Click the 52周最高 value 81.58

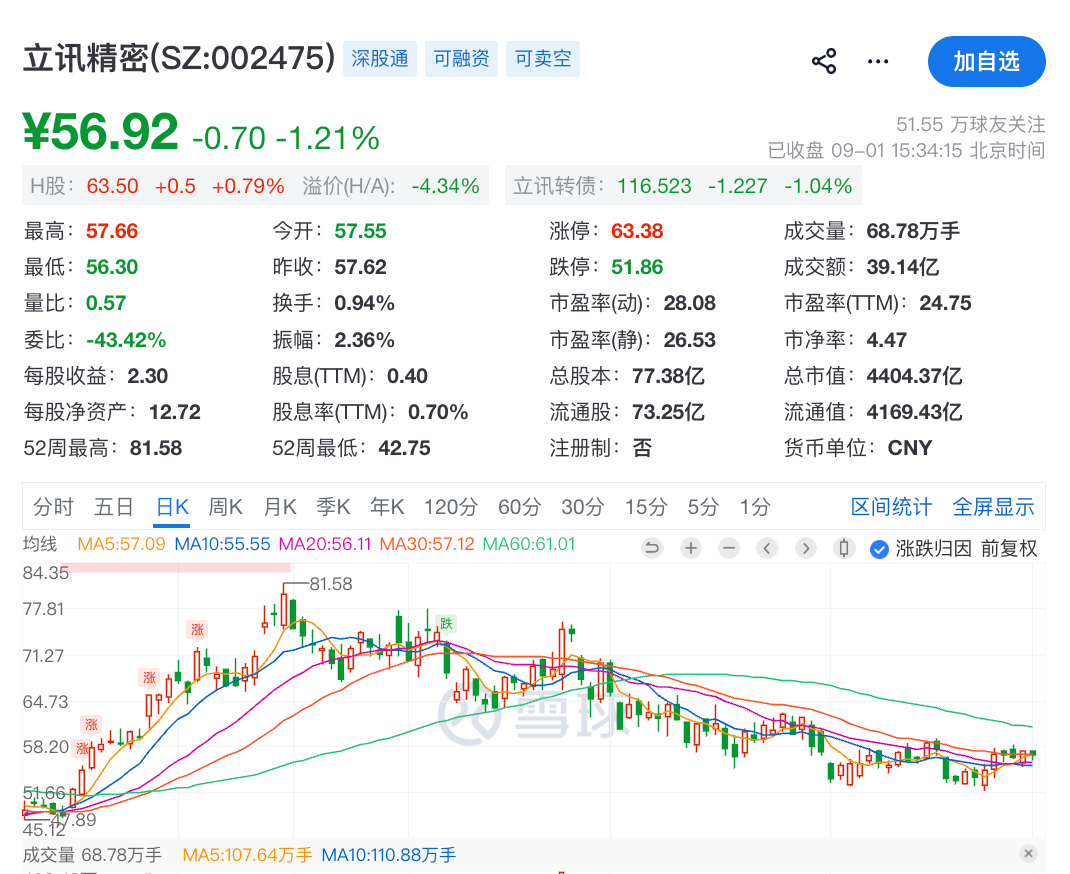156,448
